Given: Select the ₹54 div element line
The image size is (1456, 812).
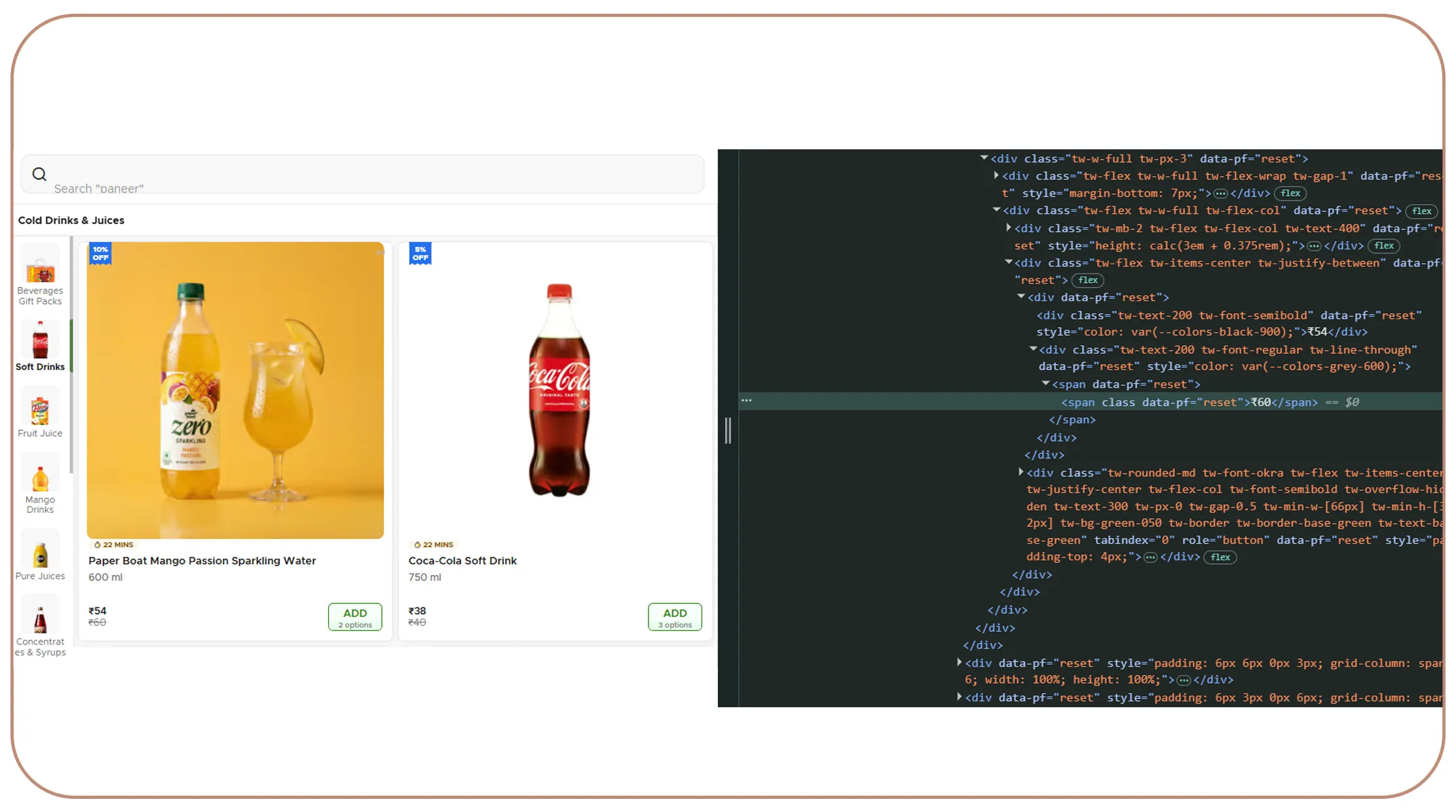Looking at the screenshot, I should 1229,323.
